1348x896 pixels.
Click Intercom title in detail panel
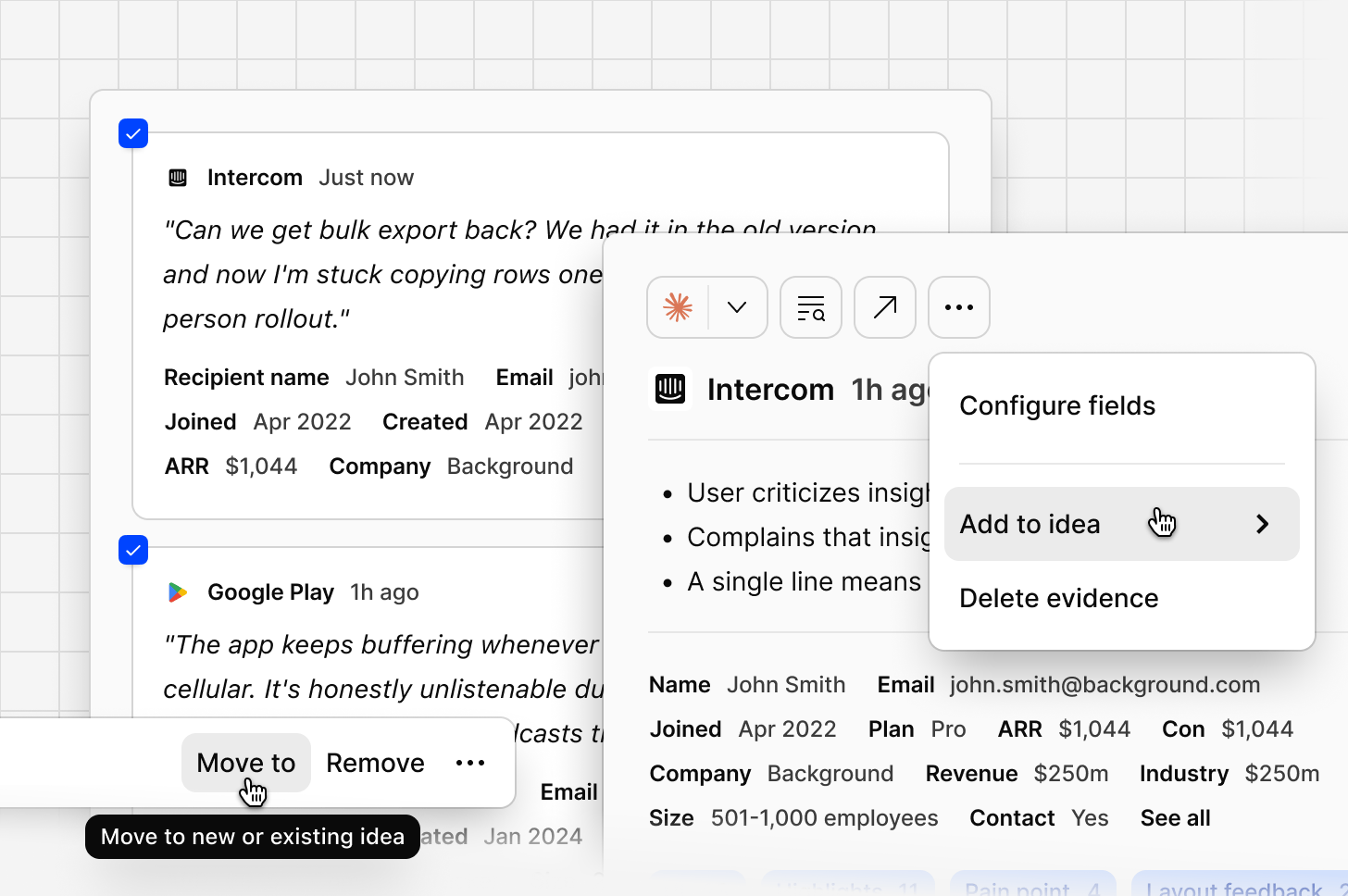pos(770,390)
